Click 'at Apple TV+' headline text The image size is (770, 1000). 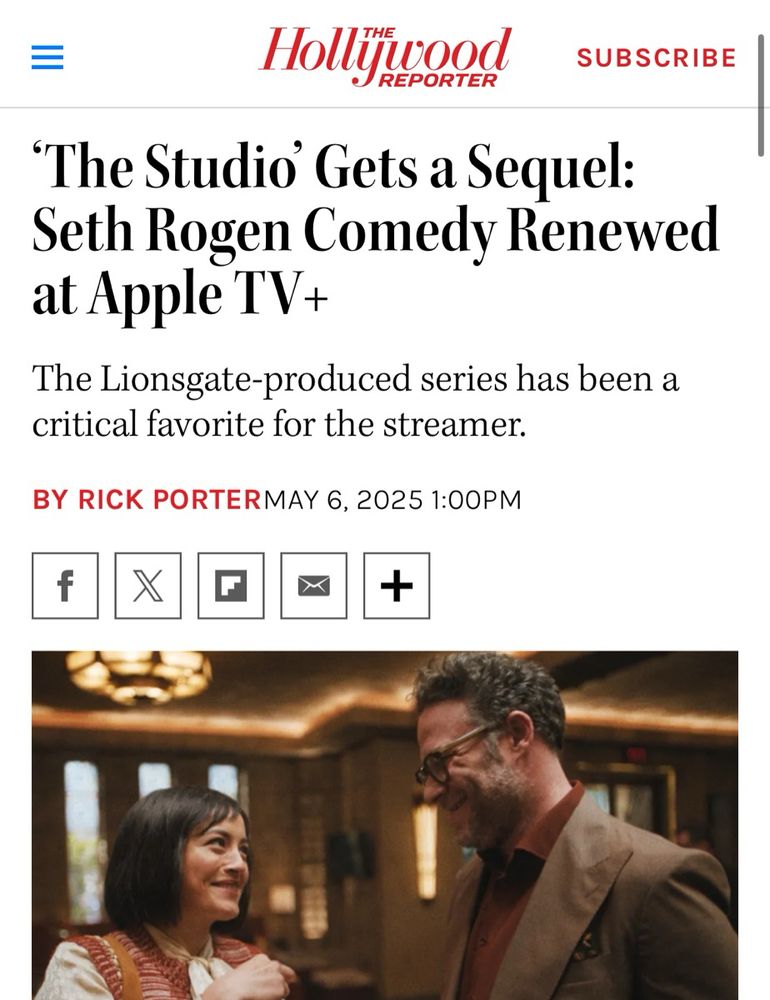click(180, 293)
